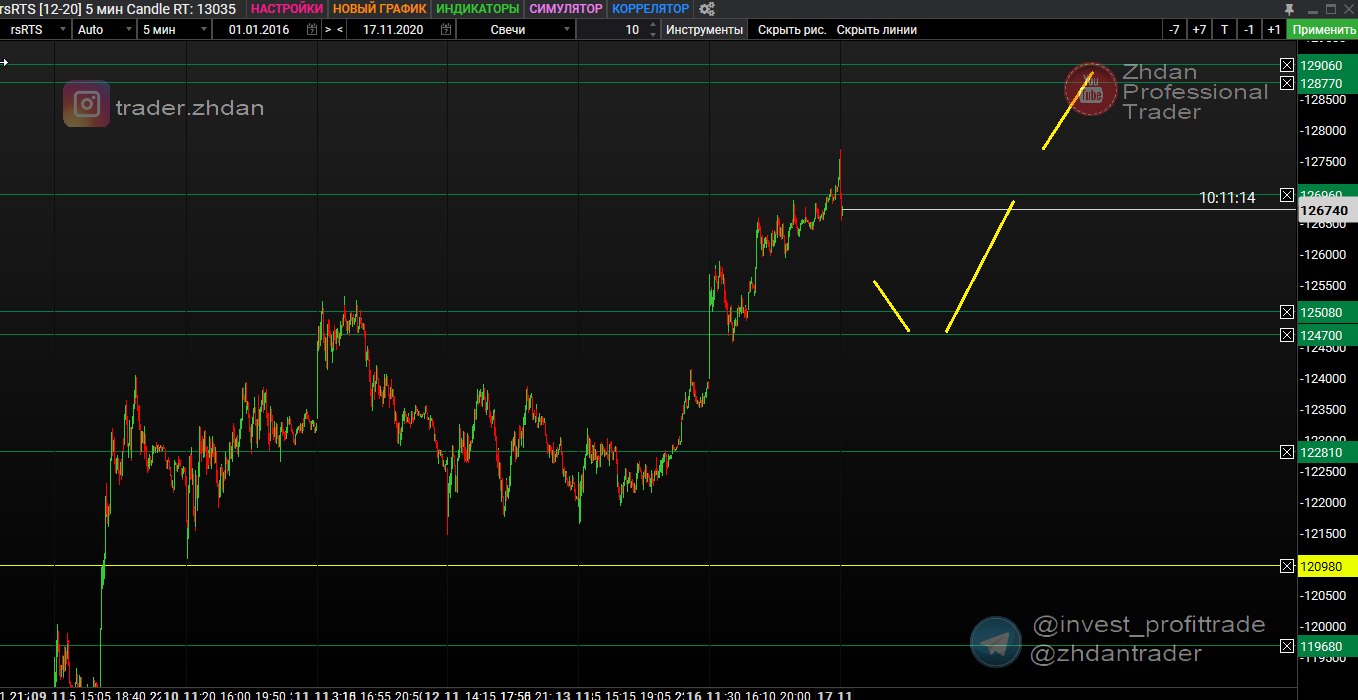Toggle Скрыть линии to hide lines
Viewport: 1358px width, 700px height.
[877, 30]
